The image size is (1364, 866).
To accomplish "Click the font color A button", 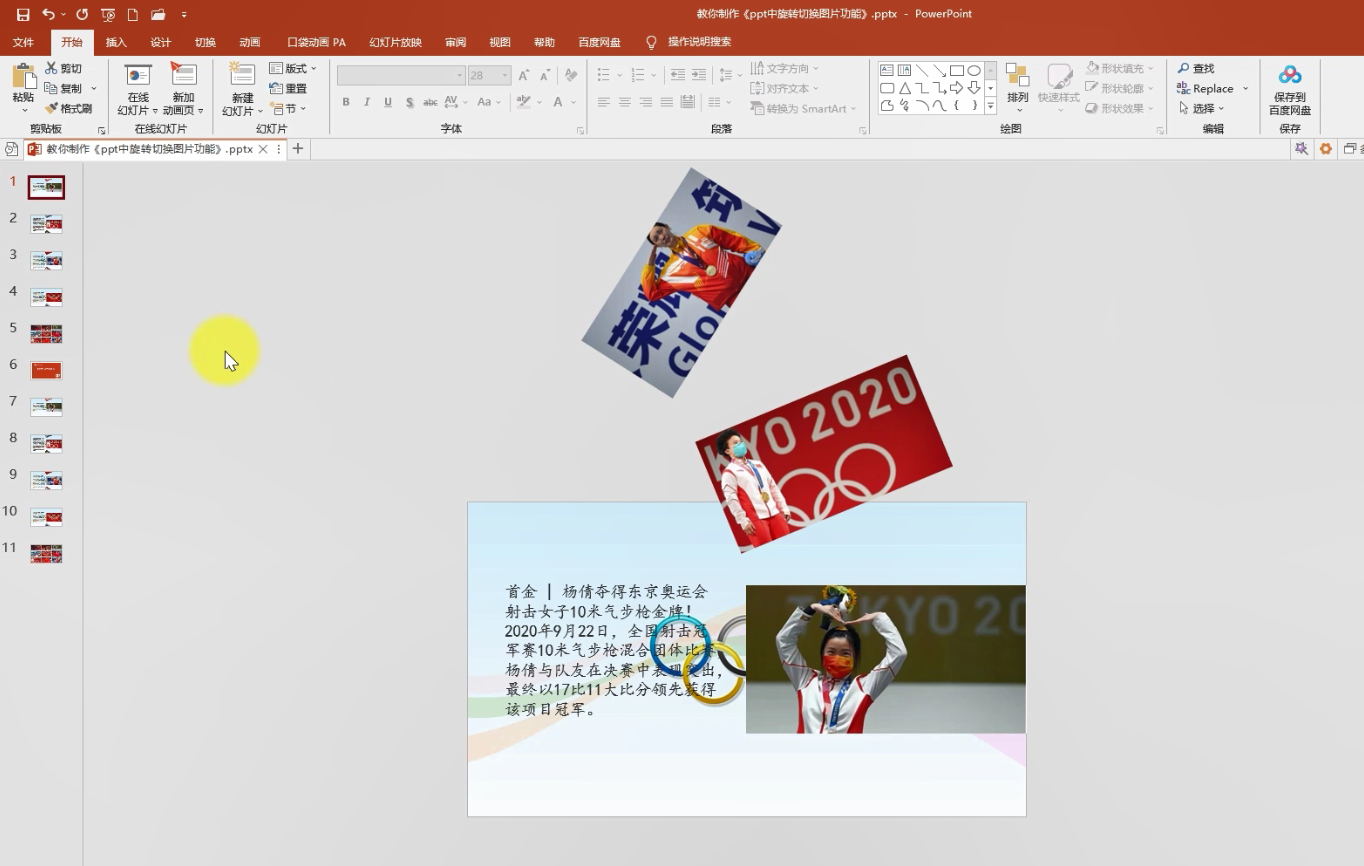I will (559, 102).
